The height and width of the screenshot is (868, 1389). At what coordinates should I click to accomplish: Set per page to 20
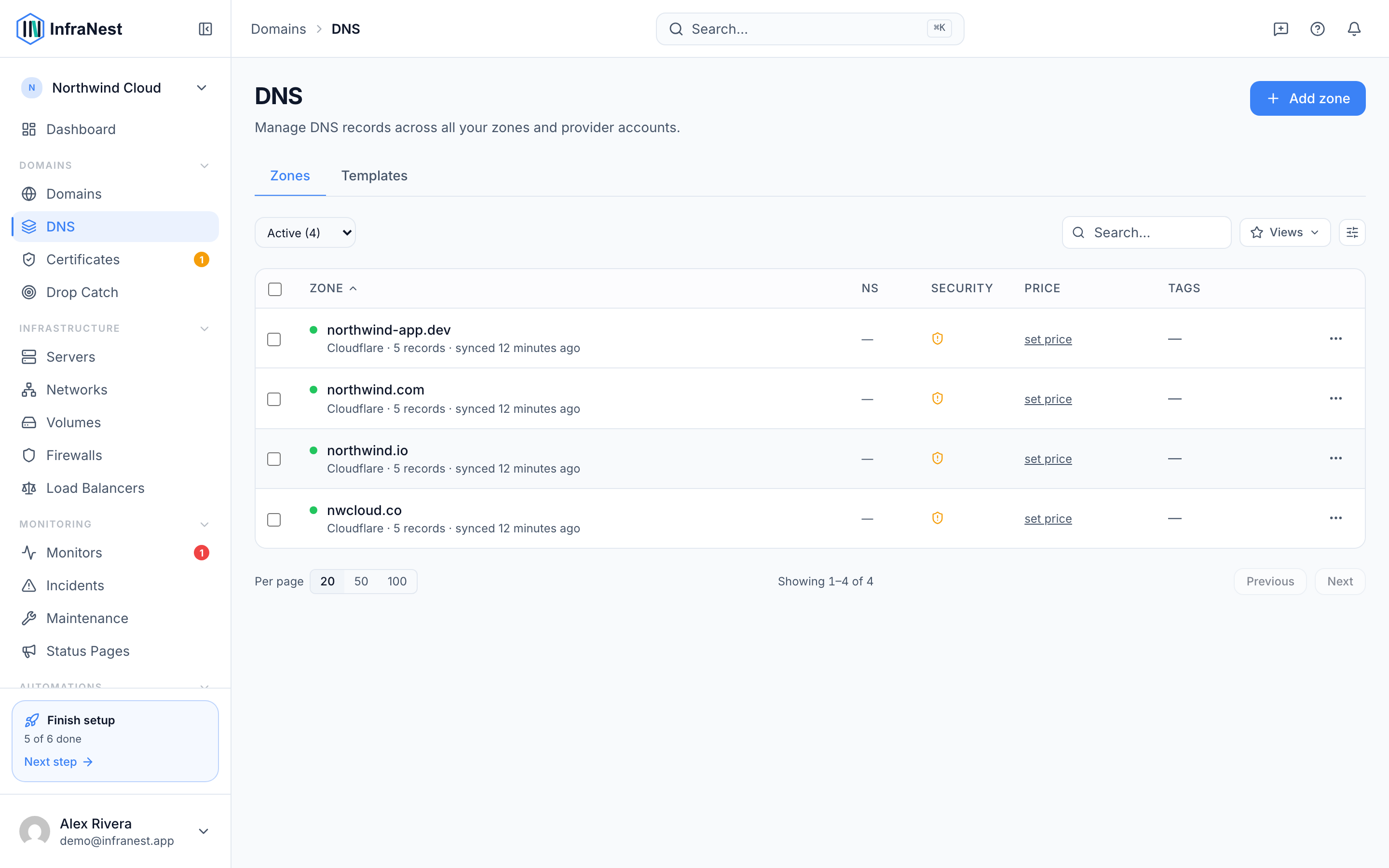click(x=327, y=582)
